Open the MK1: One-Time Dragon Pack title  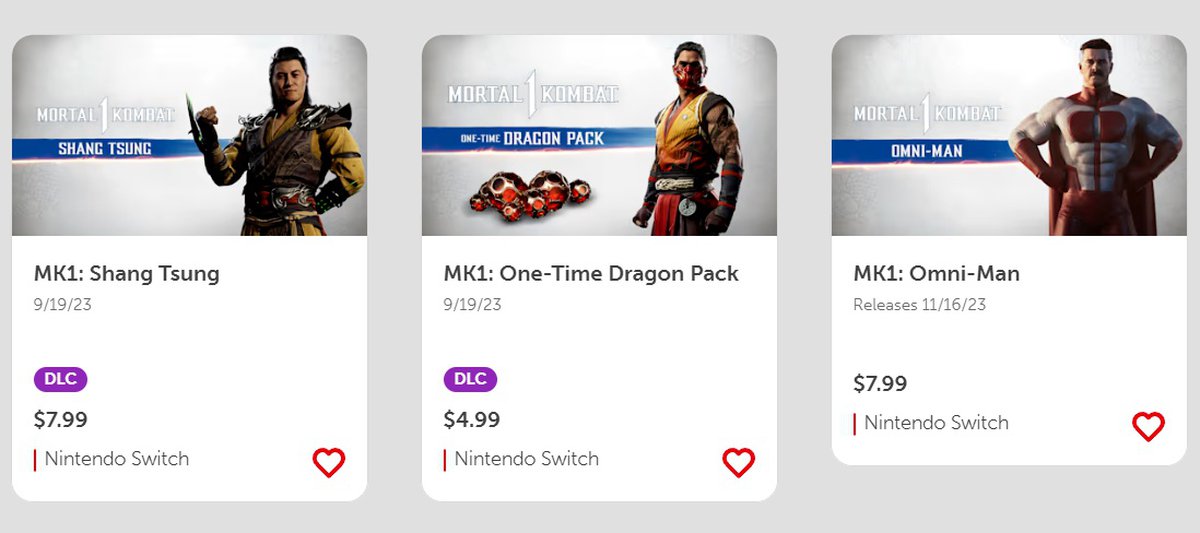coord(591,273)
